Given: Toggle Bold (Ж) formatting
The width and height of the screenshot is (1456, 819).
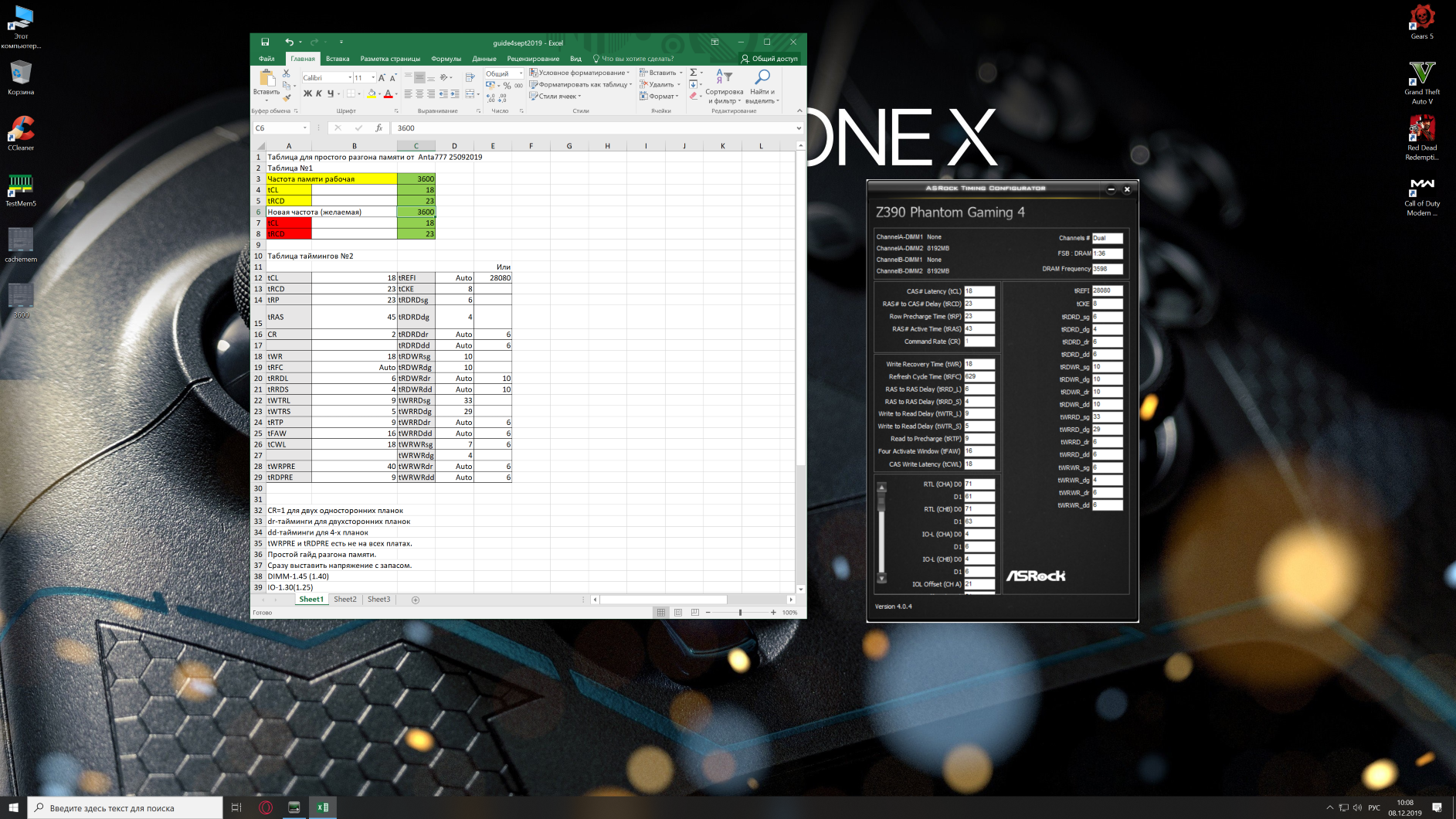Looking at the screenshot, I should tap(307, 94).
